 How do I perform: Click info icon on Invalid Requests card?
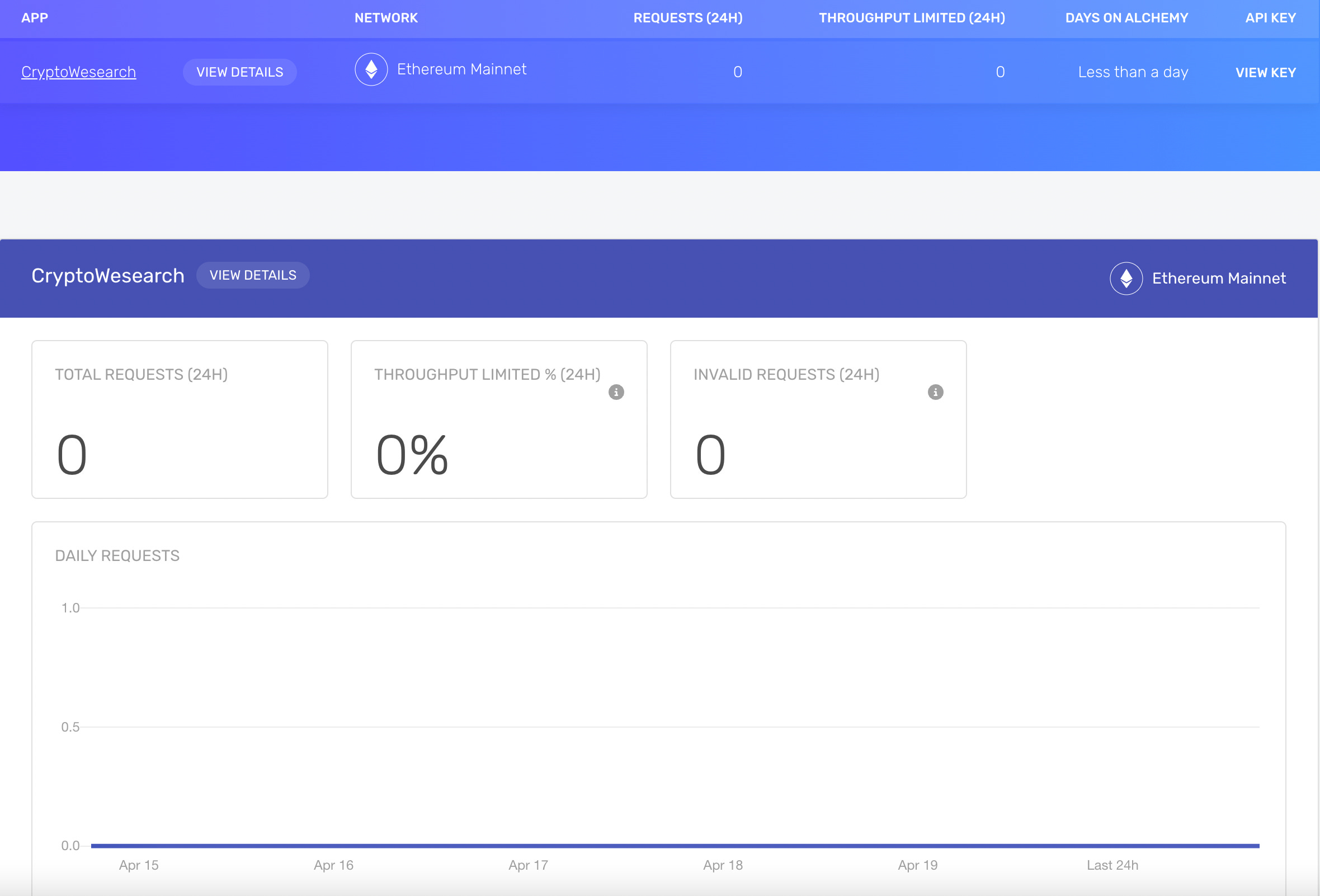pyautogui.click(x=935, y=392)
